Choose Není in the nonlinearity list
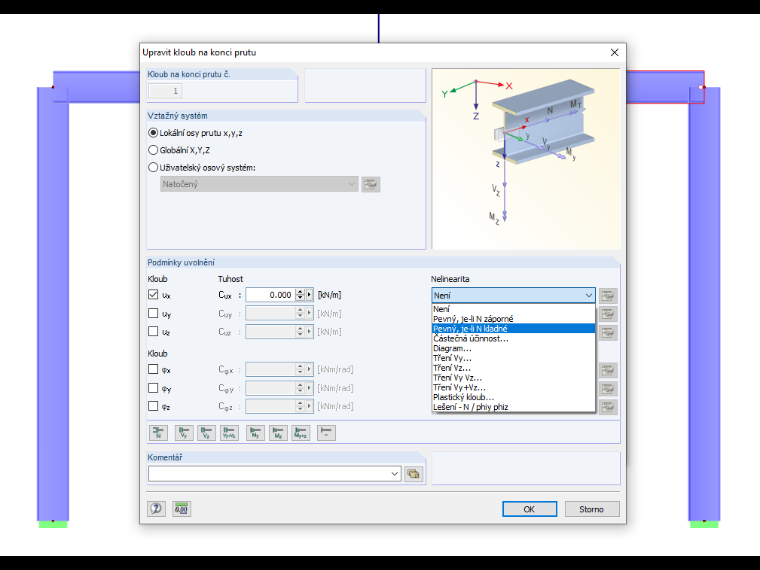 (513, 309)
